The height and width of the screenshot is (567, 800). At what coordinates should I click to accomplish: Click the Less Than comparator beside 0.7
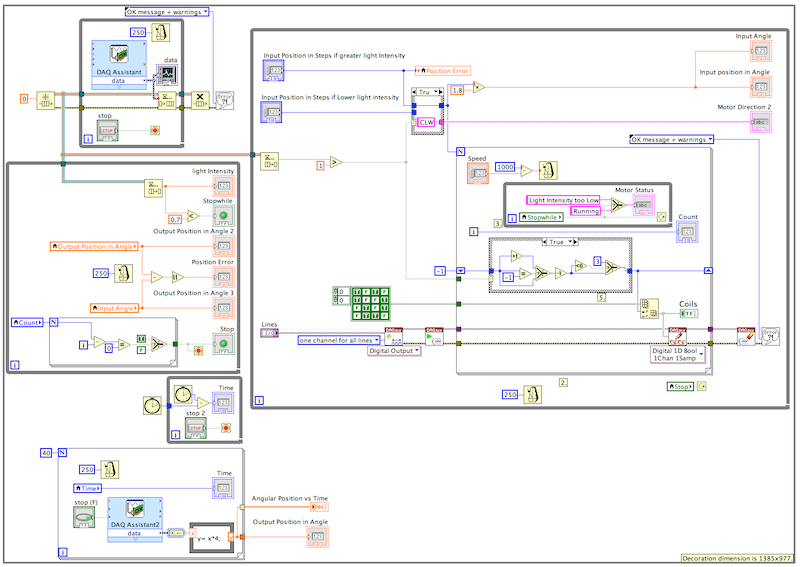[193, 216]
